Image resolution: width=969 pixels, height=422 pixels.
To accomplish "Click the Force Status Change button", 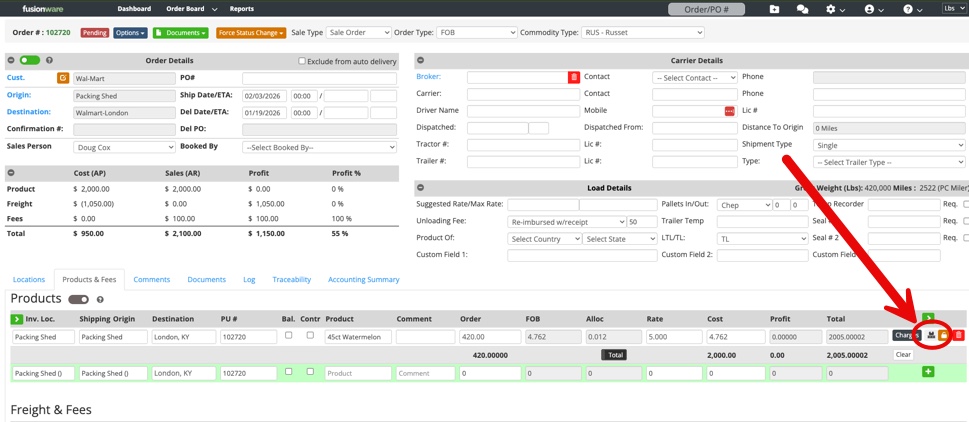I will (250, 33).
